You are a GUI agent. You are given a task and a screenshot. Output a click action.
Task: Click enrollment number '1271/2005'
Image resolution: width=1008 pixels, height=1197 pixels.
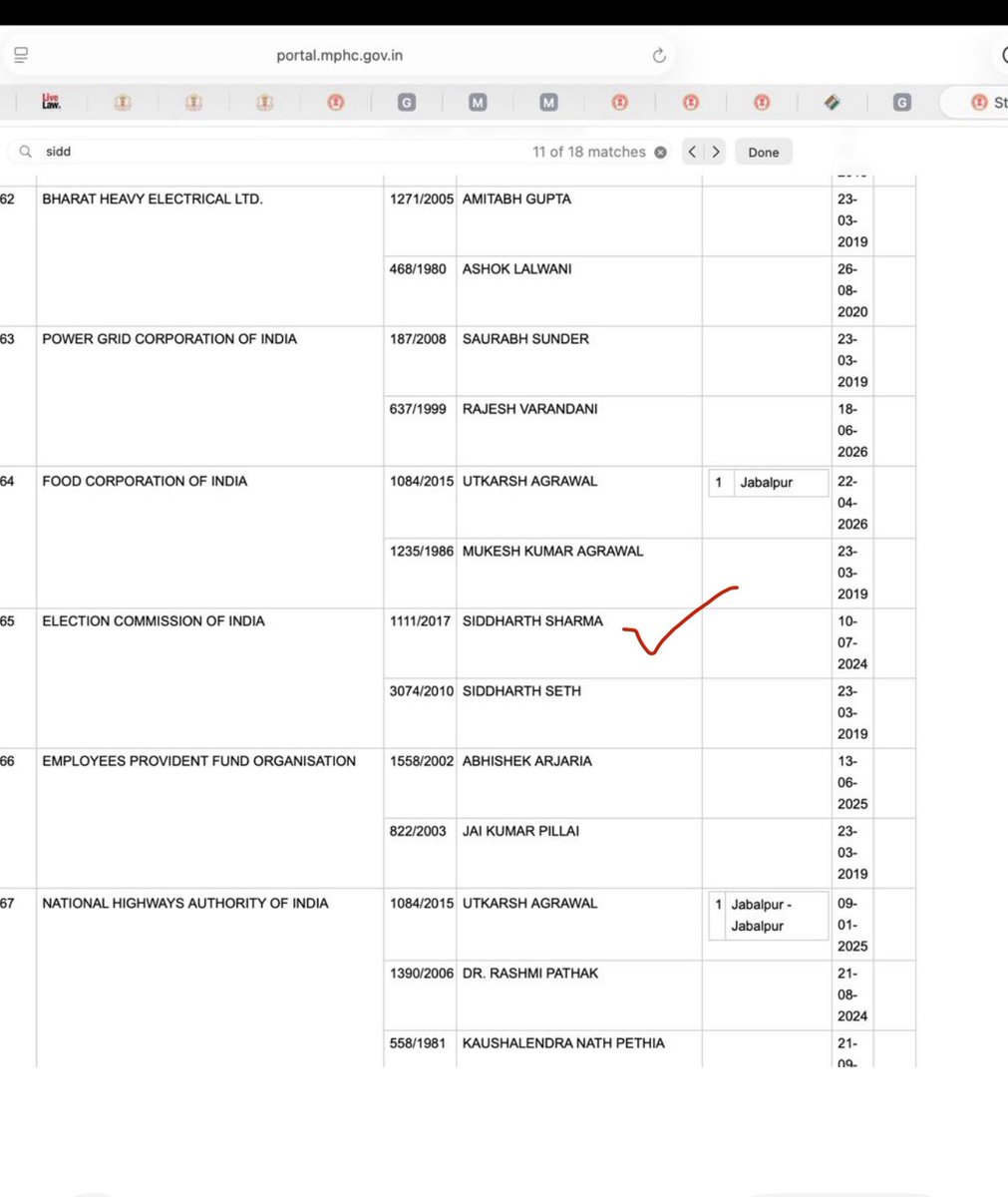point(422,199)
